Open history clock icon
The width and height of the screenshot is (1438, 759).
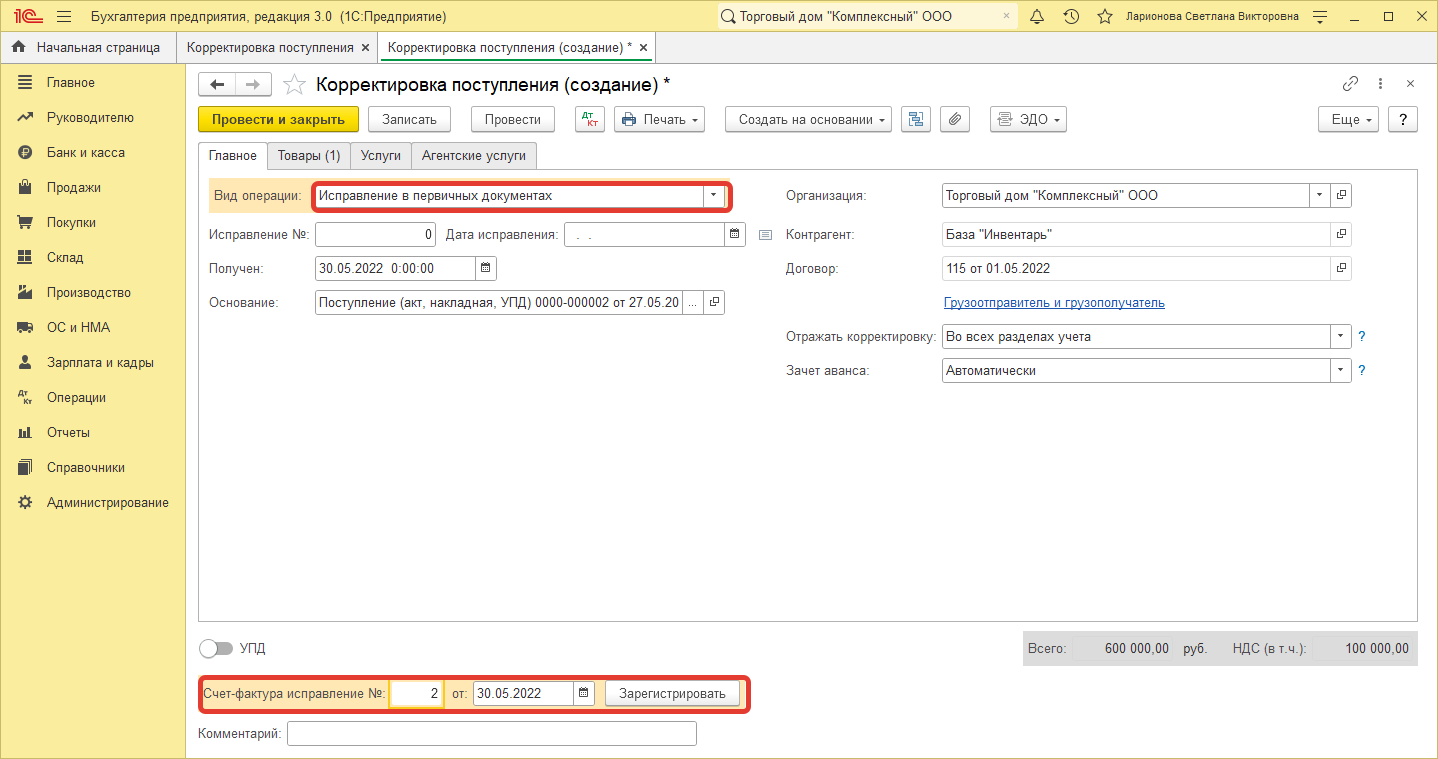click(x=1071, y=17)
